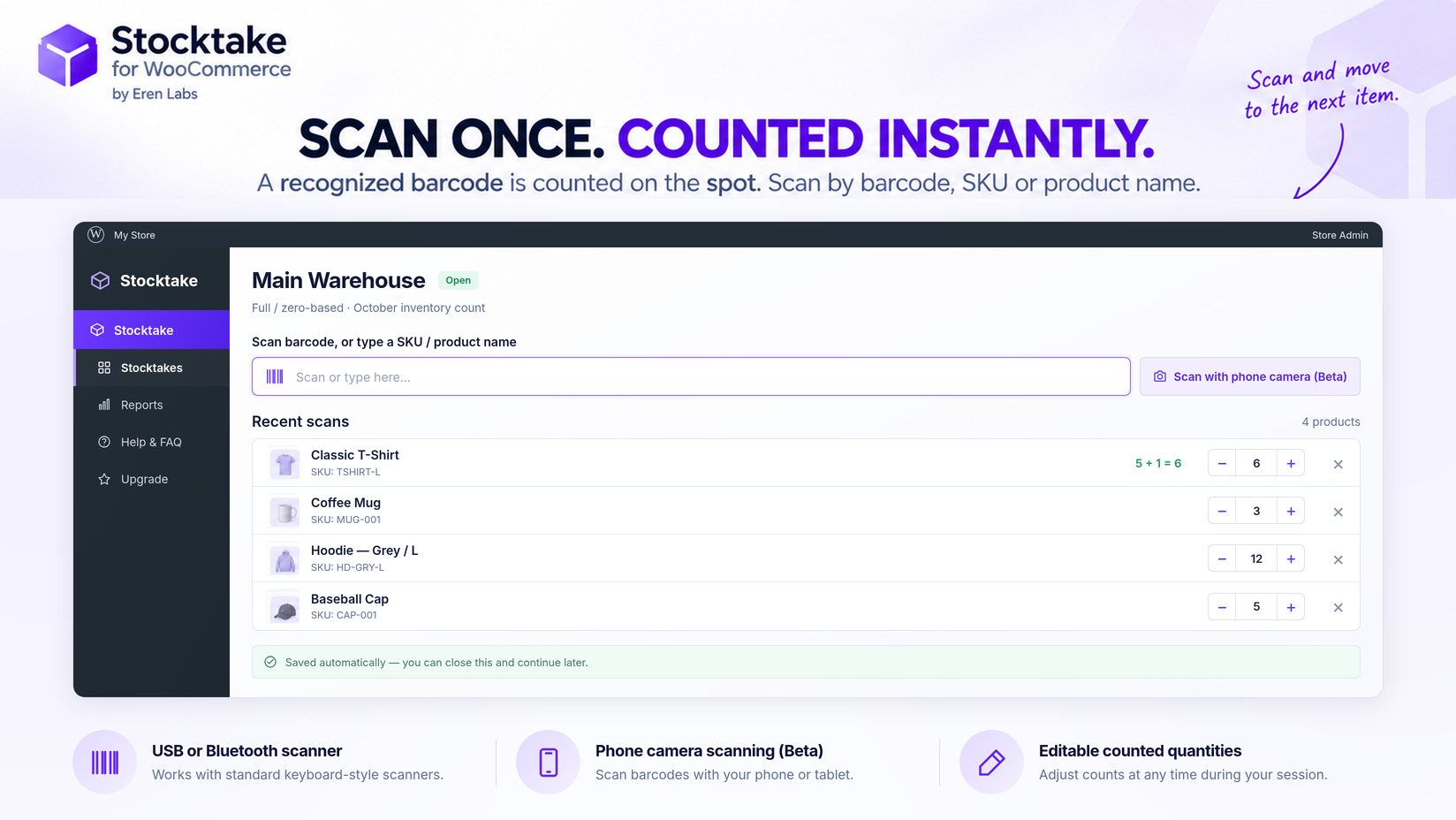Click the editable quantities pencil icon
Screen dimensions: 1456x820
pos(991,762)
